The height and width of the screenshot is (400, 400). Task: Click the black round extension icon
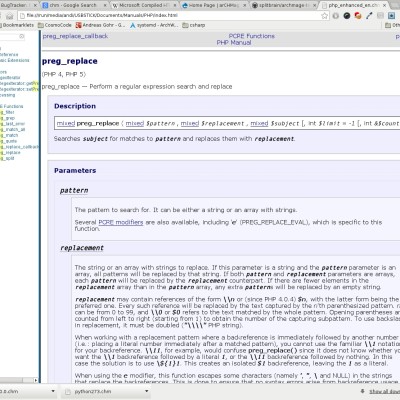(347, 16)
